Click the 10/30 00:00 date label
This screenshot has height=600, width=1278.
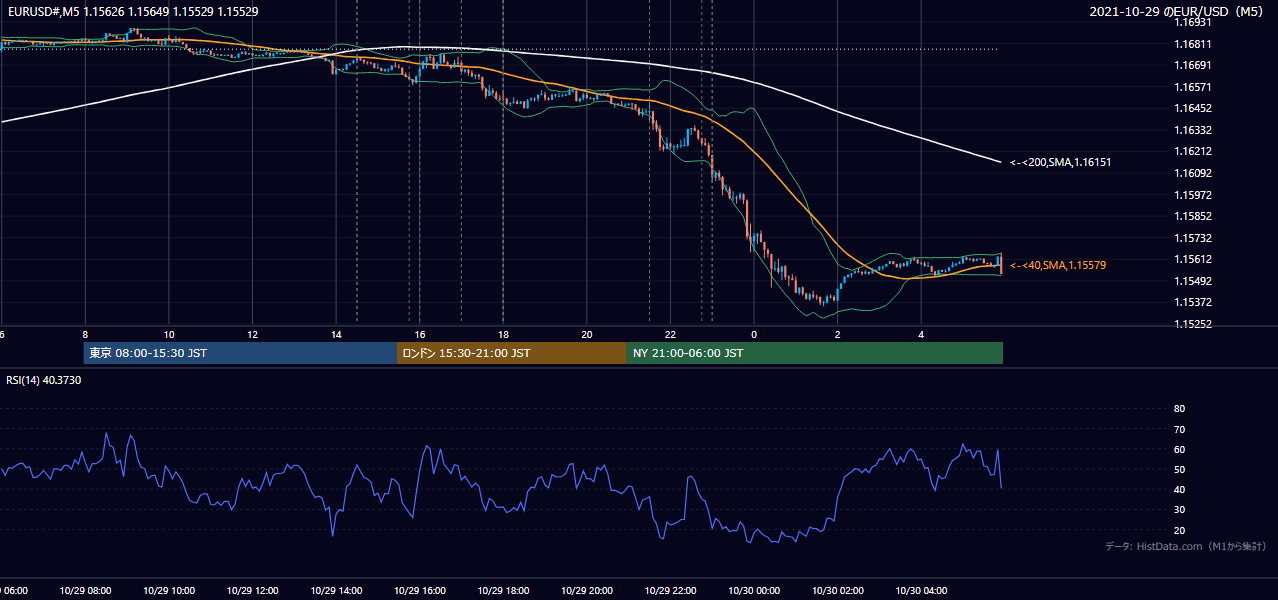click(x=754, y=591)
